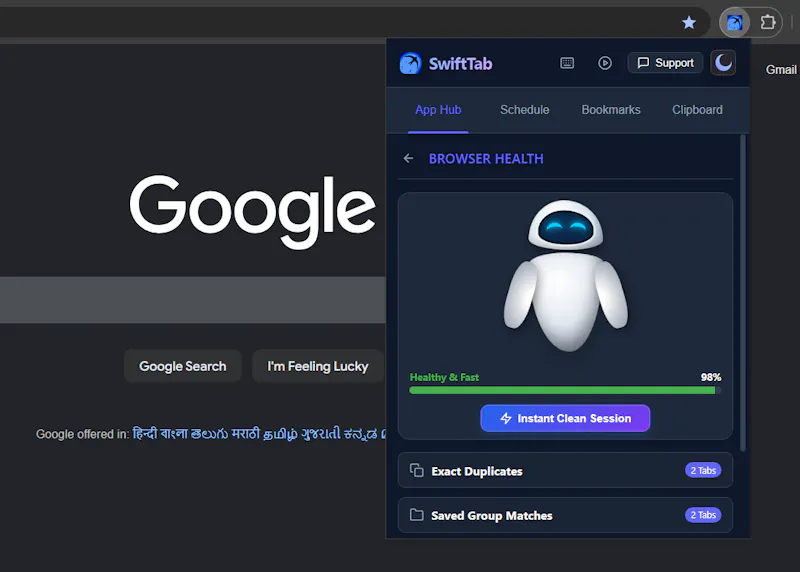Click the SwiftTab popup scrollbar

pyautogui.click(x=743, y=293)
